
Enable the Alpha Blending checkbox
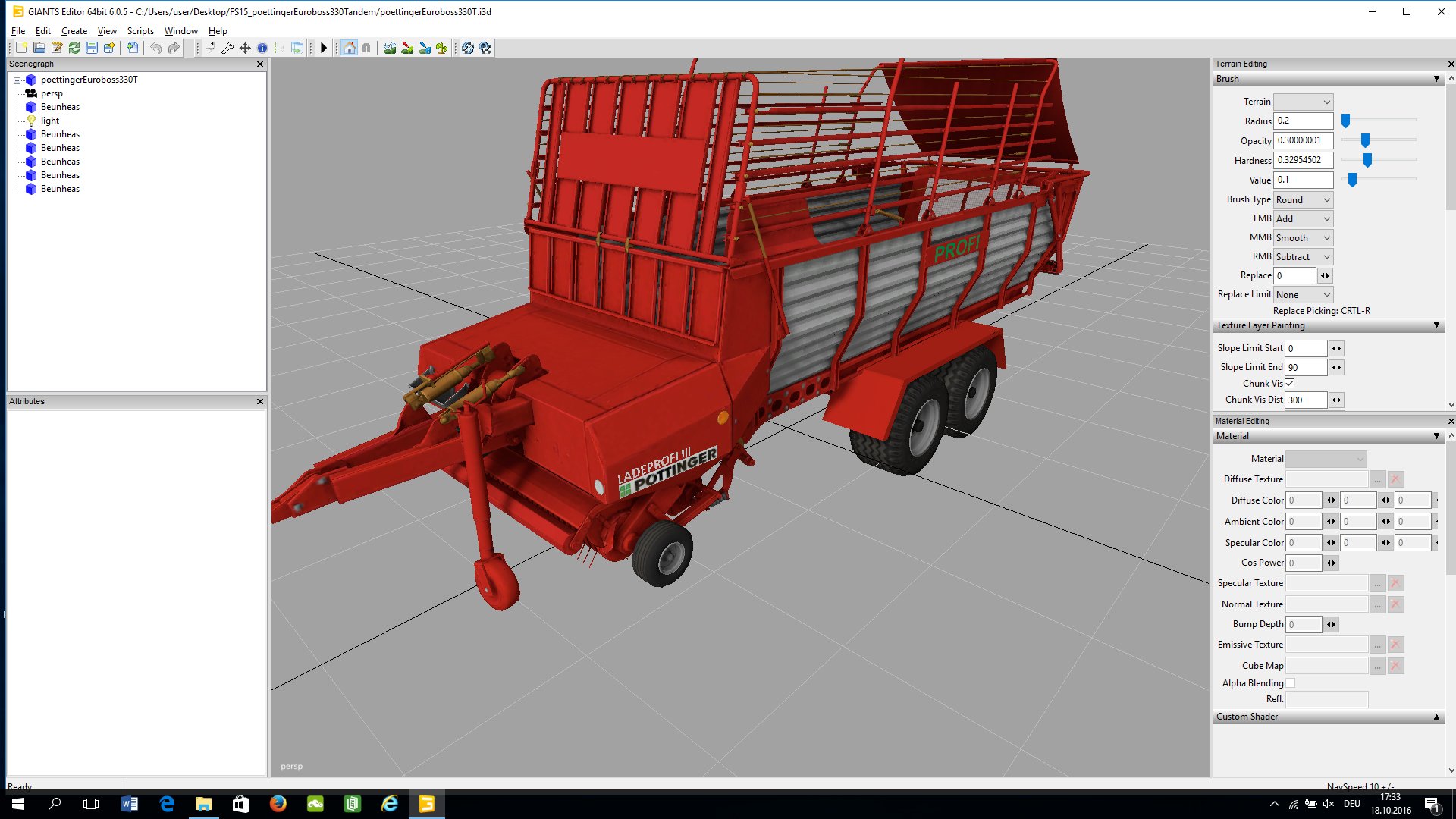(1290, 683)
